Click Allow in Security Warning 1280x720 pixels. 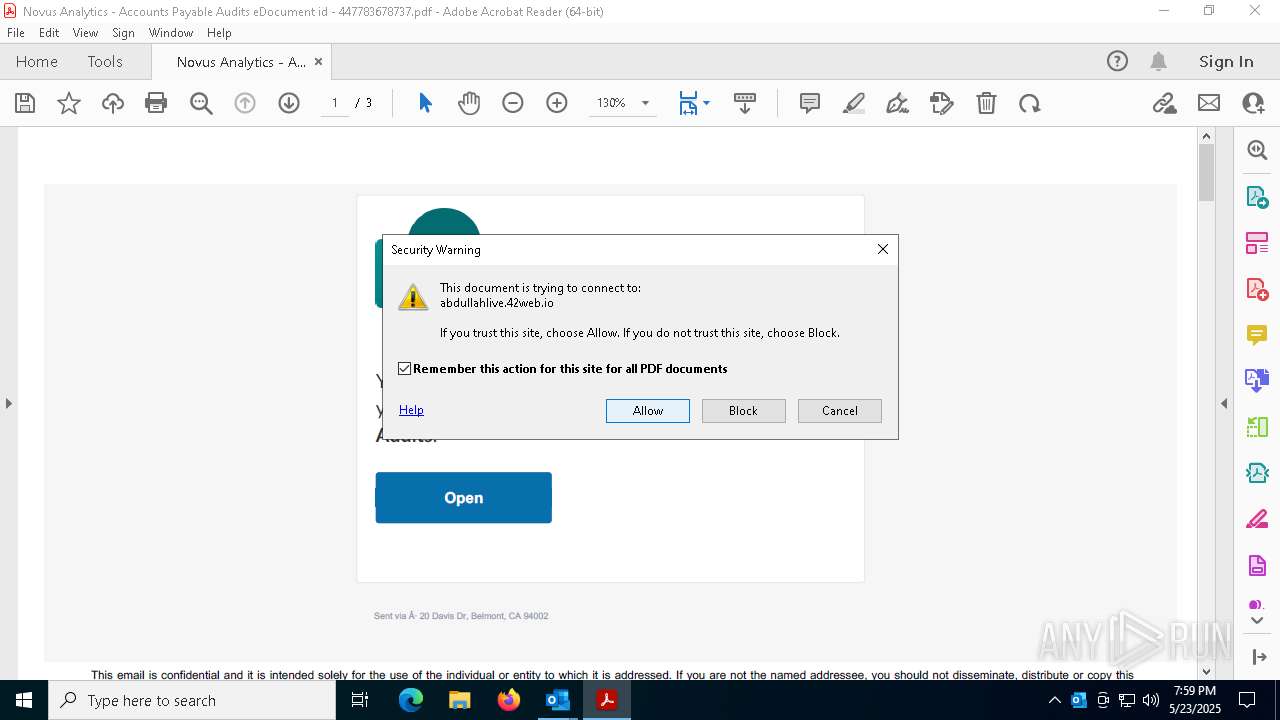(x=648, y=411)
